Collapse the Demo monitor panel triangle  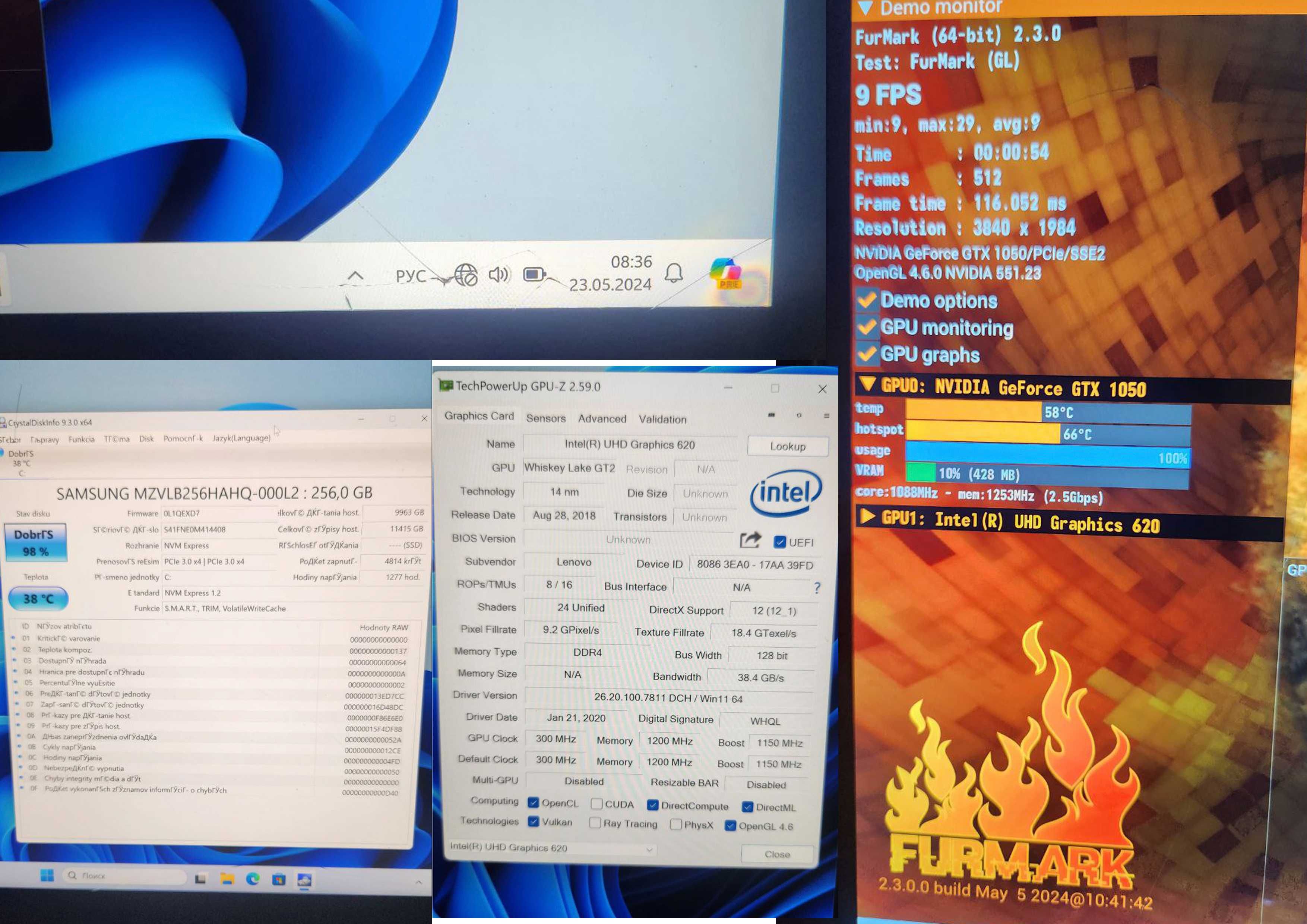click(x=865, y=7)
